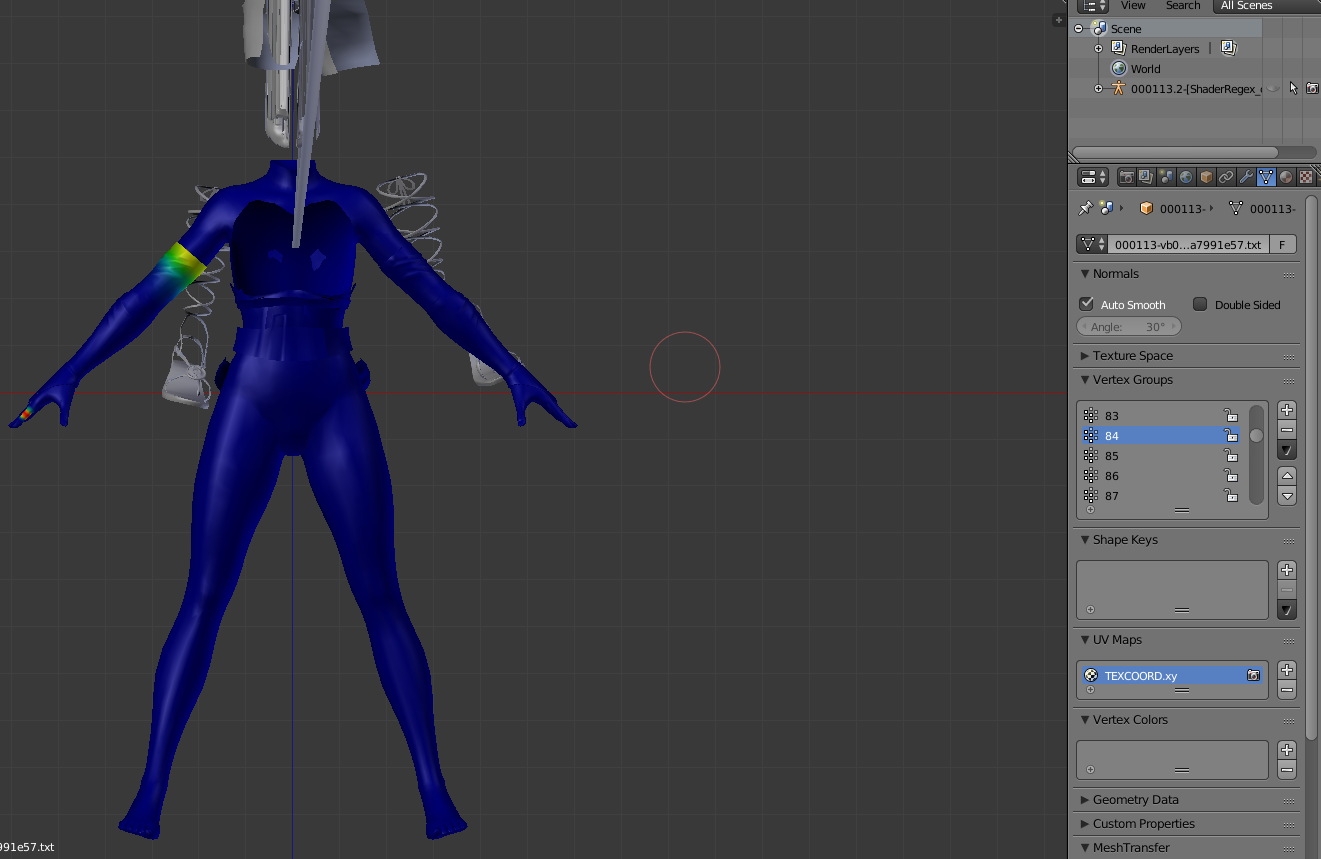Move vertex group up with the up arrow

(x=1287, y=476)
